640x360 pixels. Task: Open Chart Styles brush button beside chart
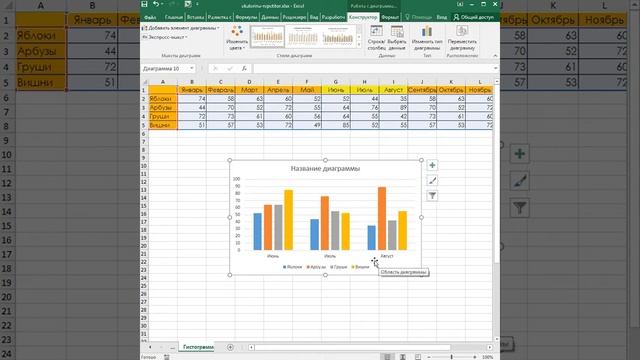coord(432,180)
